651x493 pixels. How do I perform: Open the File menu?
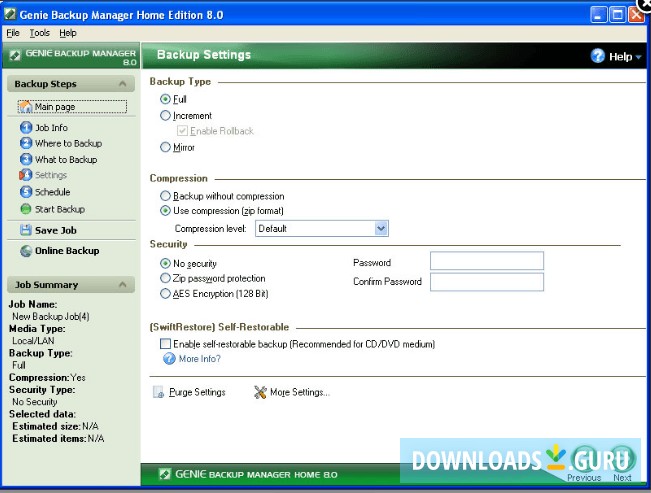(x=13, y=33)
